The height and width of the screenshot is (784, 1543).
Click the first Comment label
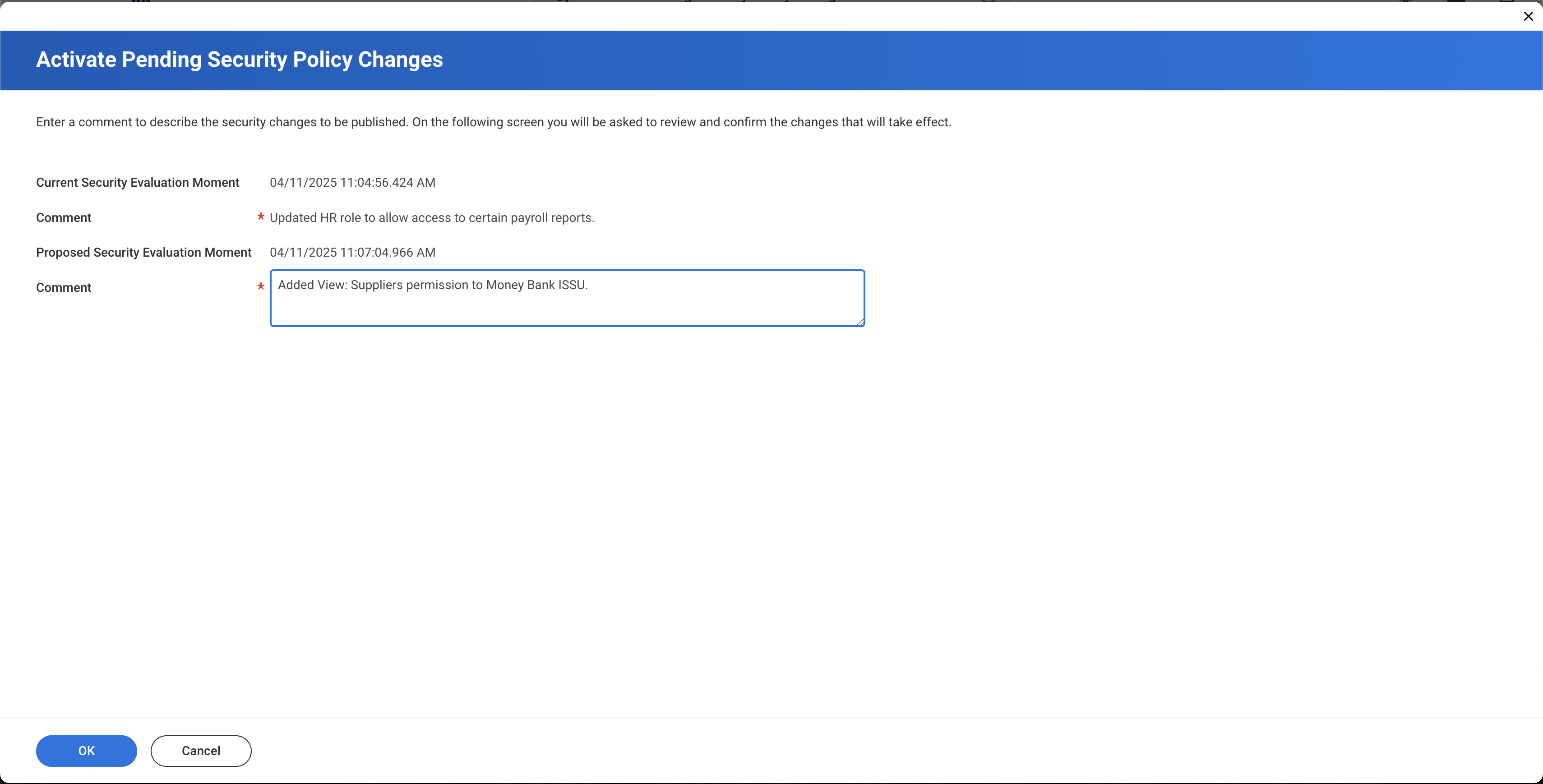63,217
